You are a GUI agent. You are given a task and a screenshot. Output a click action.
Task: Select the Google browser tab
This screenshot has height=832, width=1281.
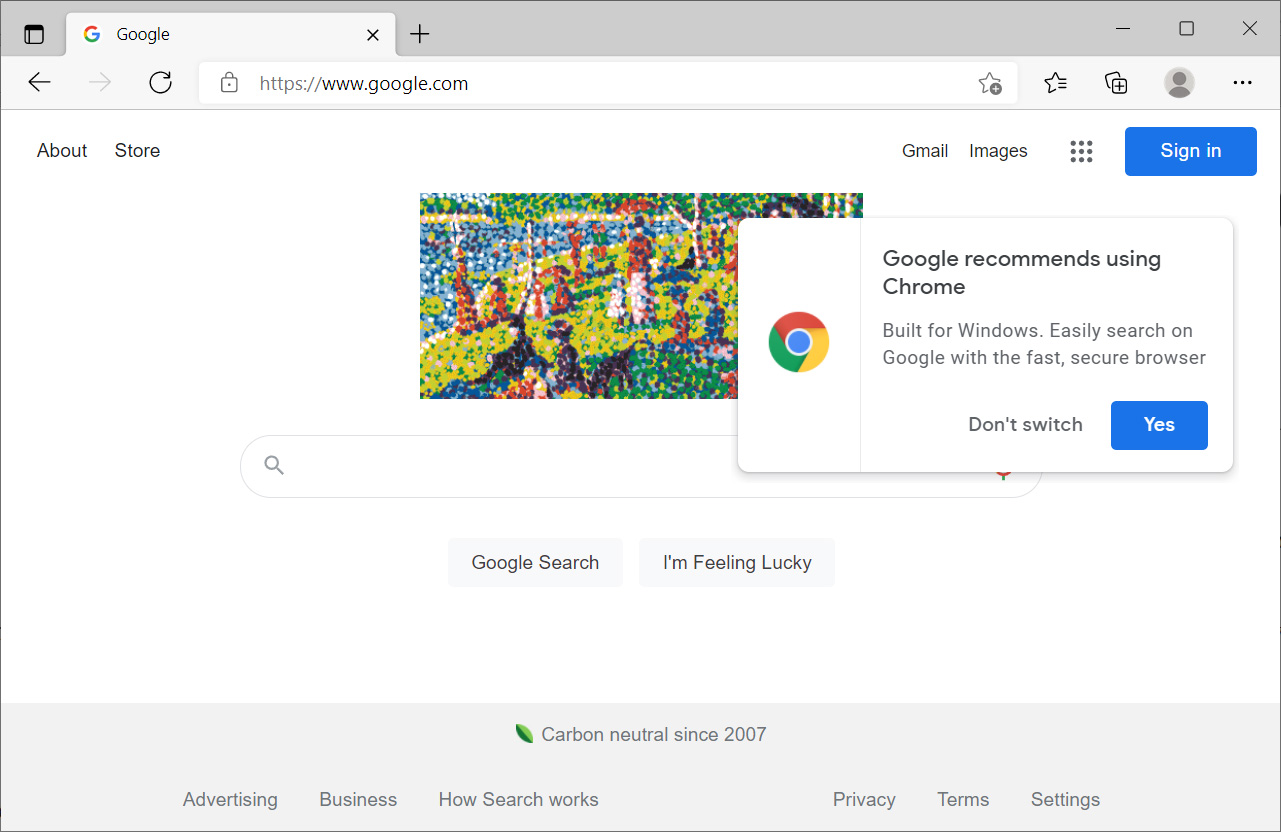231,34
